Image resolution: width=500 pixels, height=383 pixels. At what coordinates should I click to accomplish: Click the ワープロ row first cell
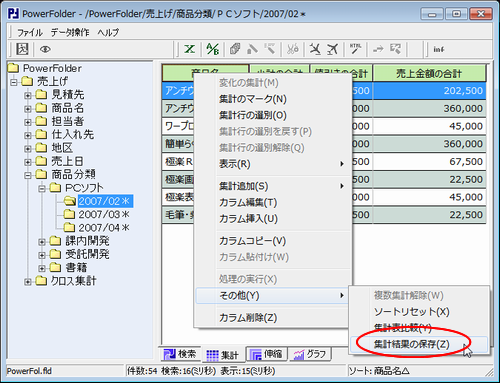(178, 126)
